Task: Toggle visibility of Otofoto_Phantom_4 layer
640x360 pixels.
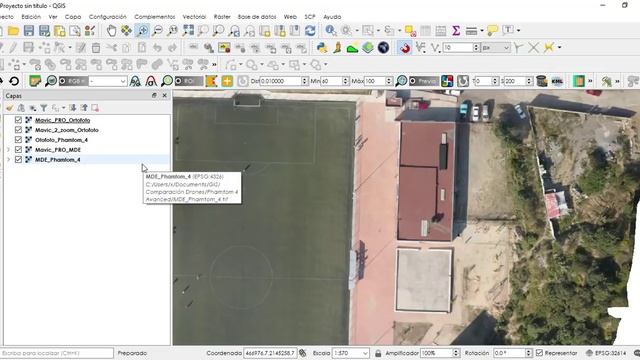Action: pos(18,140)
